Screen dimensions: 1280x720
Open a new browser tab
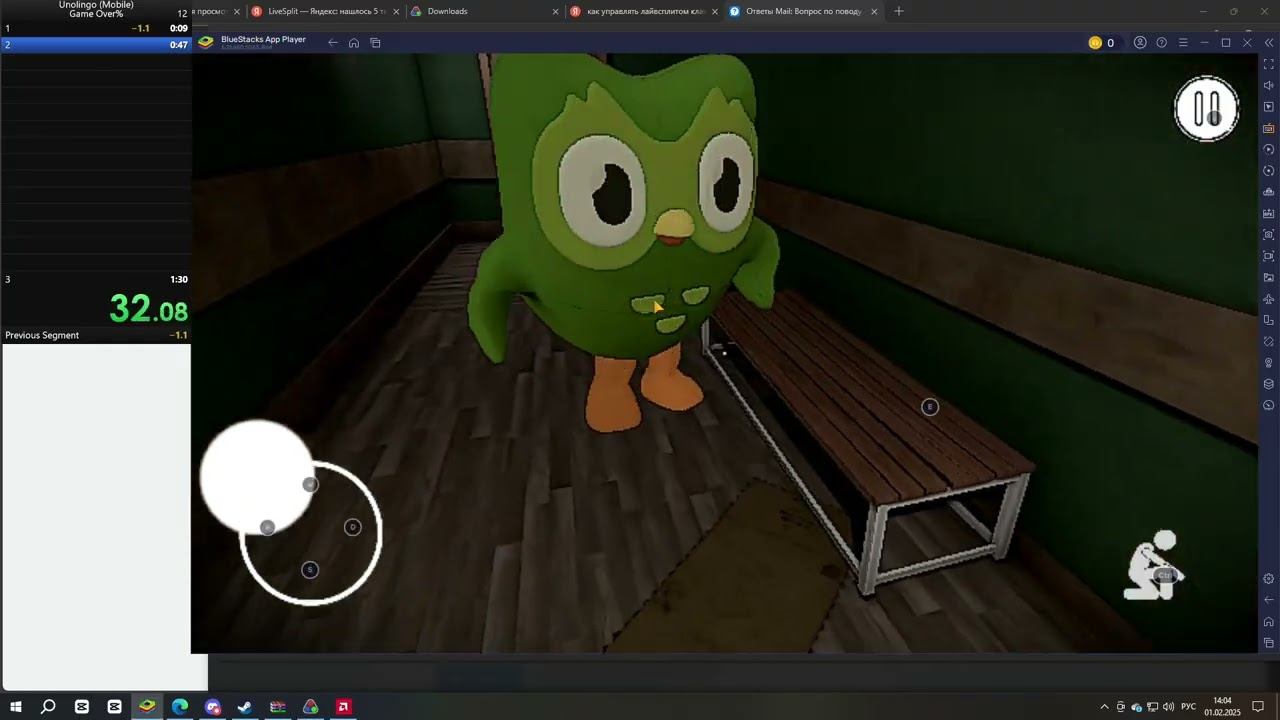point(899,11)
